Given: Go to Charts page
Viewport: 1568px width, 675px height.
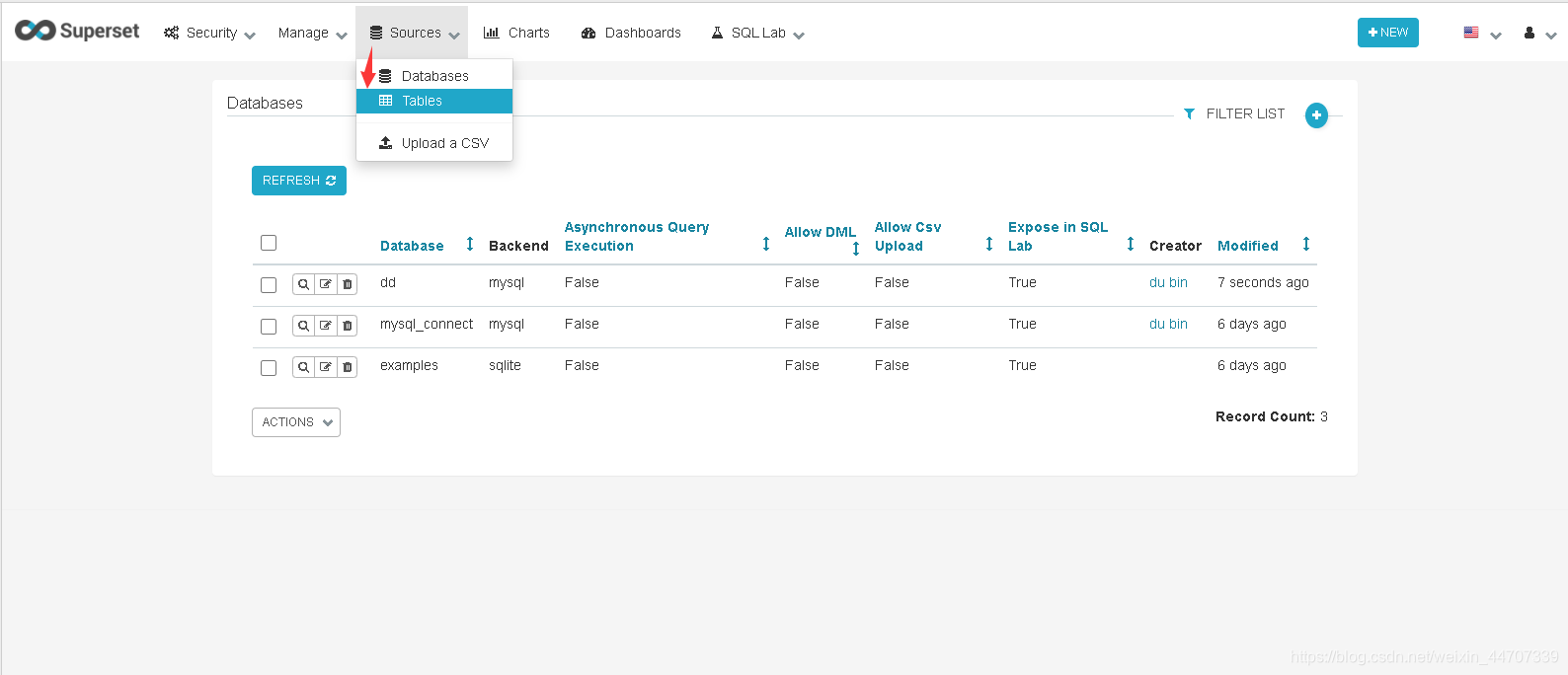Looking at the screenshot, I should tap(516, 33).
